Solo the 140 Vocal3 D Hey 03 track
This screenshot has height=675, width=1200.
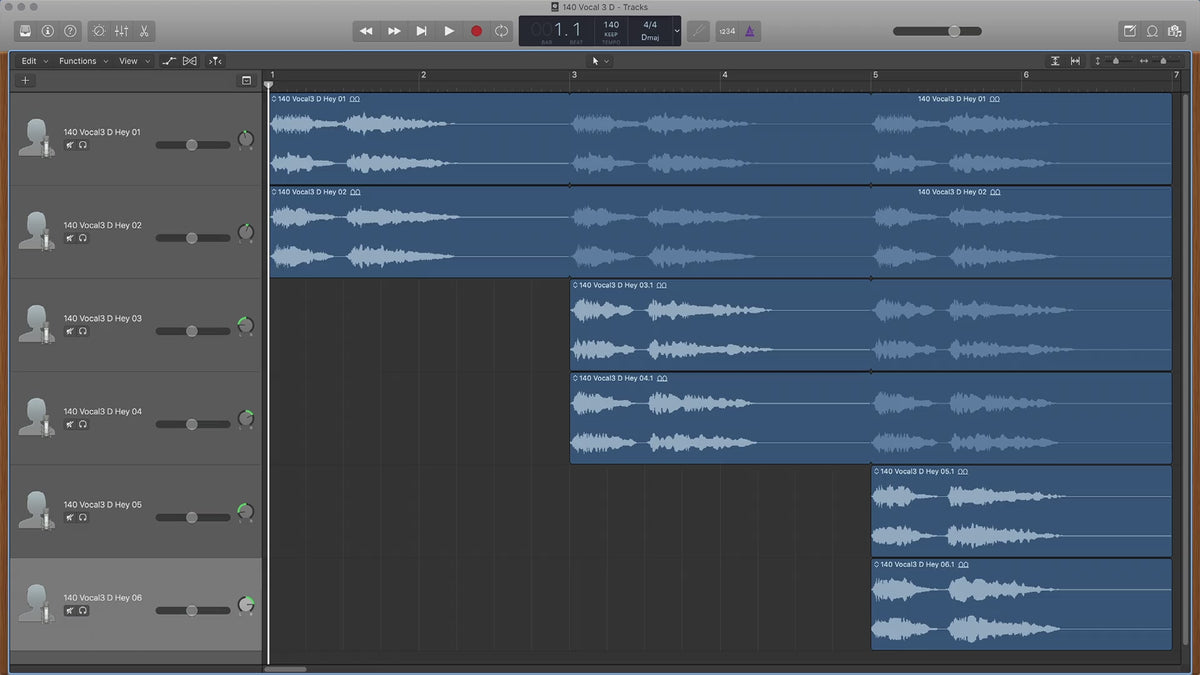[83, 331]
